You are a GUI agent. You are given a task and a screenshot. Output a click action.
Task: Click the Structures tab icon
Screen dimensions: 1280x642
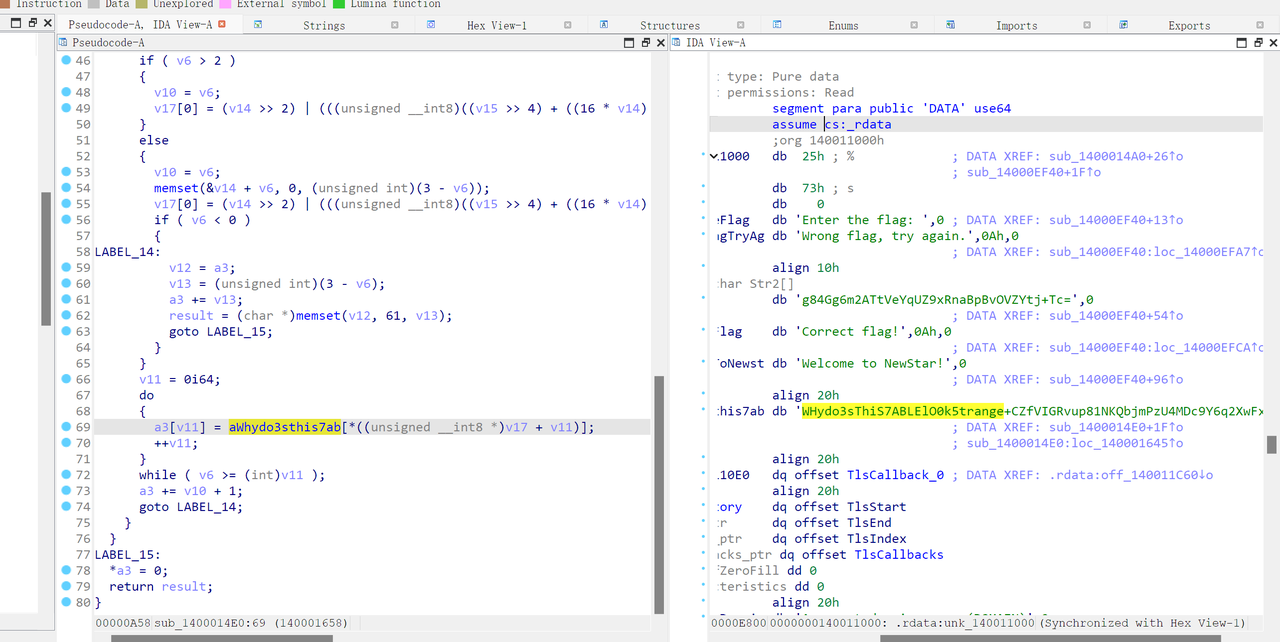604,25
